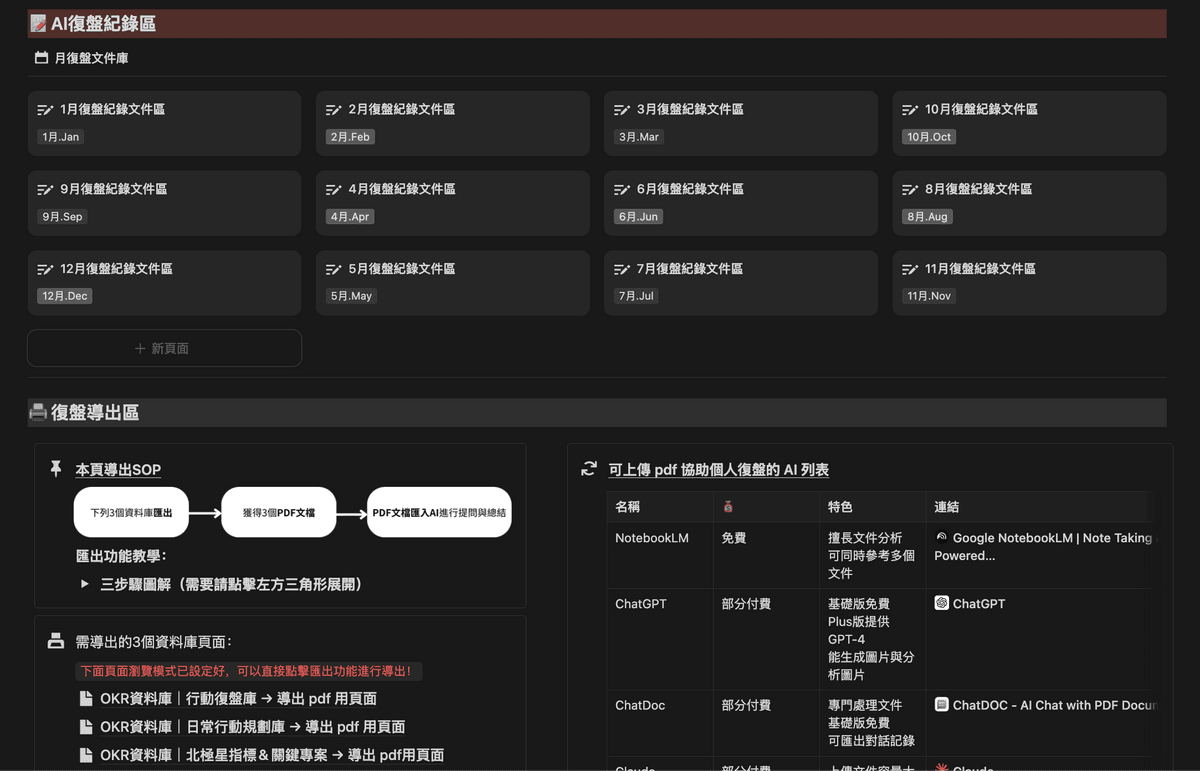The image size is (1200, 771).
Task: Open the 月復盤文件庫 database view tab
Action: click(x=90, y=58)
